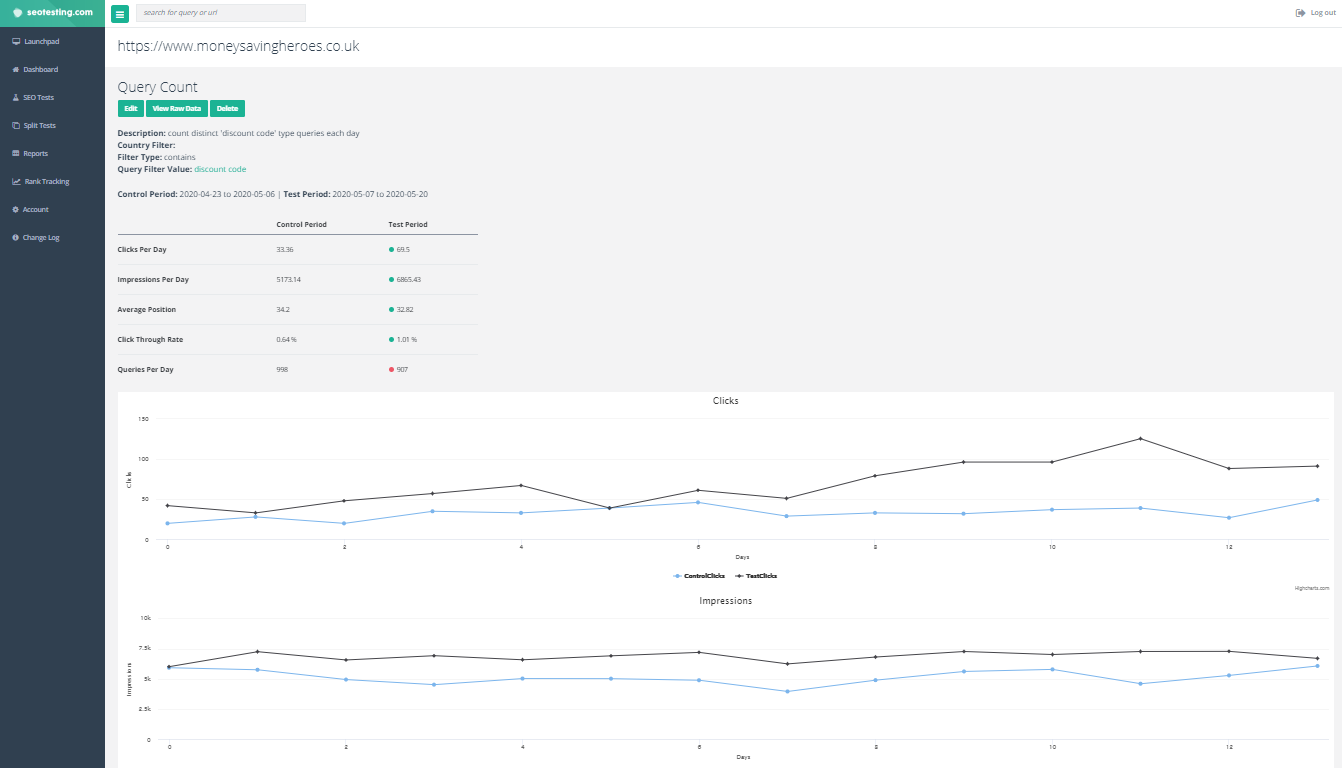This screenshot has width=1342, height=768.
Task: Click Click Through Rate control value 0.64 %
Action: point(286,339)
